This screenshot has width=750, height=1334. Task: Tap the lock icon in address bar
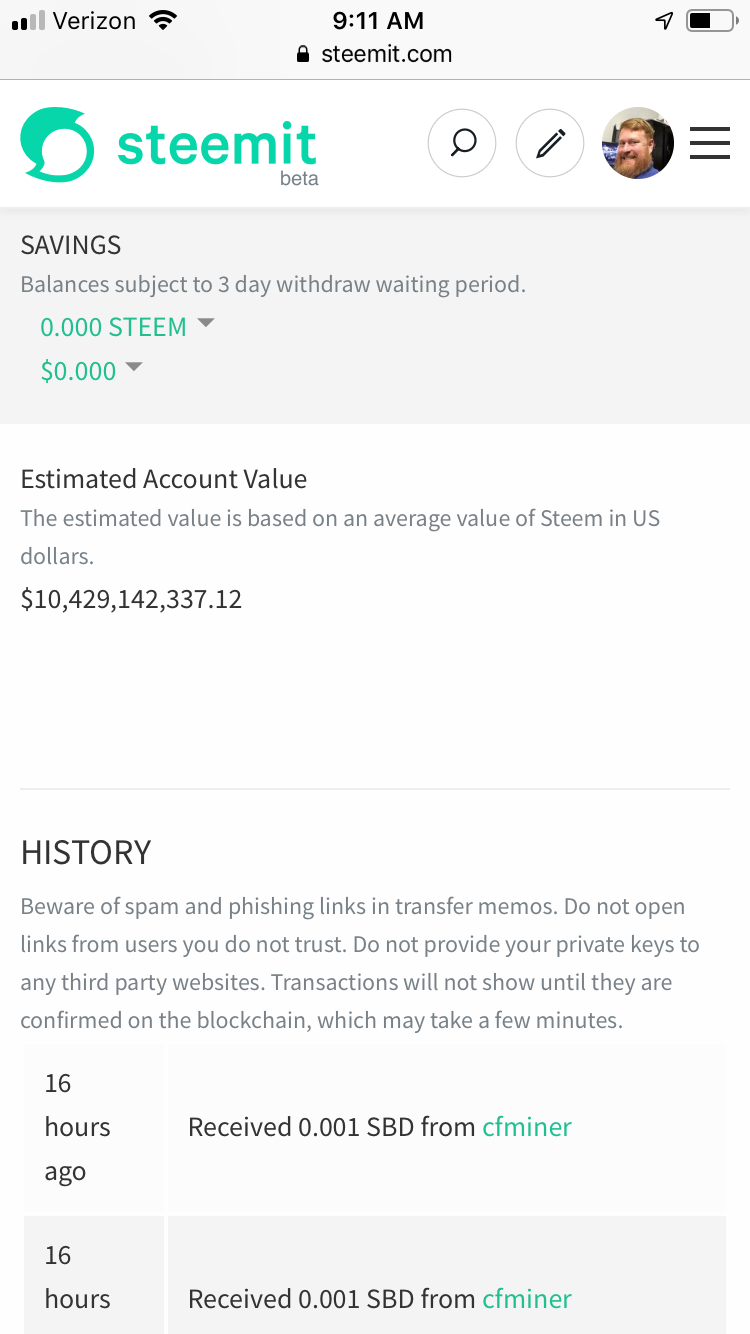[304, 55]
